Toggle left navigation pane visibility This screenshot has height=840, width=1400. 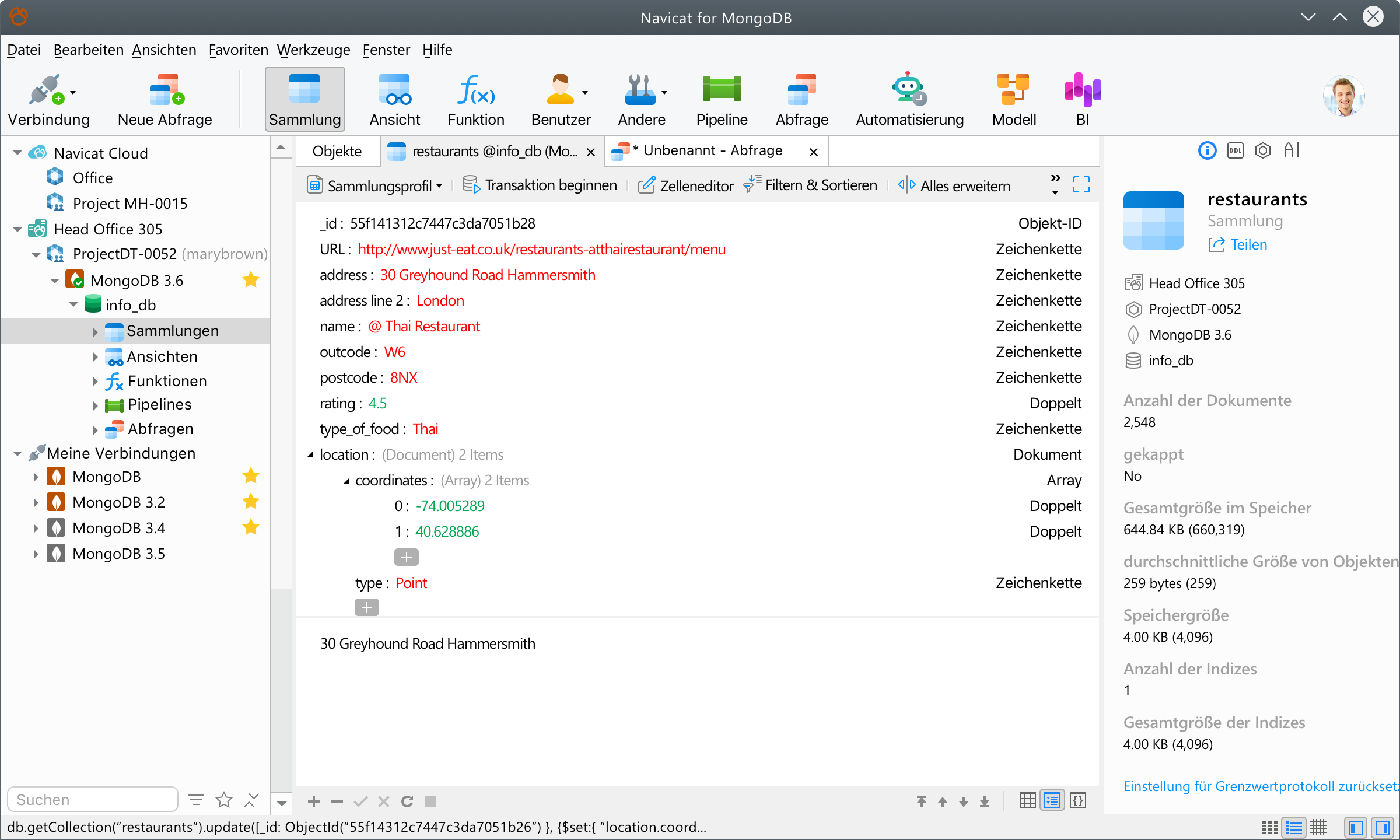pos(1356,828)
